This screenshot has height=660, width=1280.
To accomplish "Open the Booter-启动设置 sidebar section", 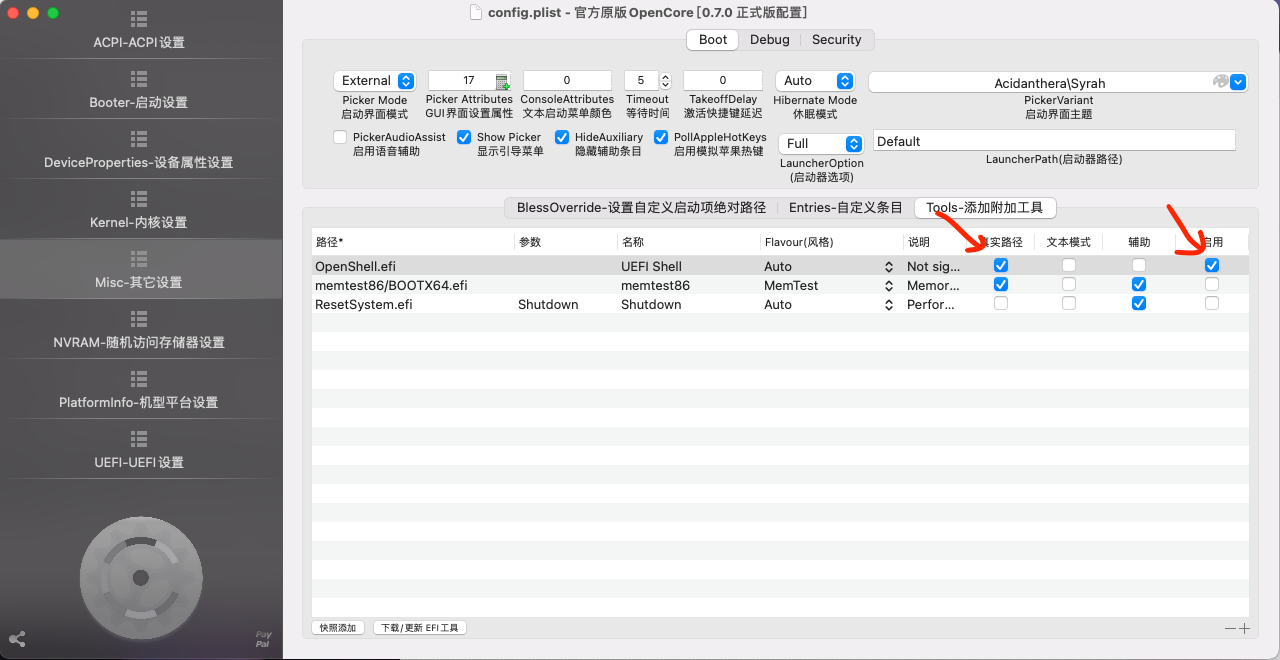I will (139, 90).
